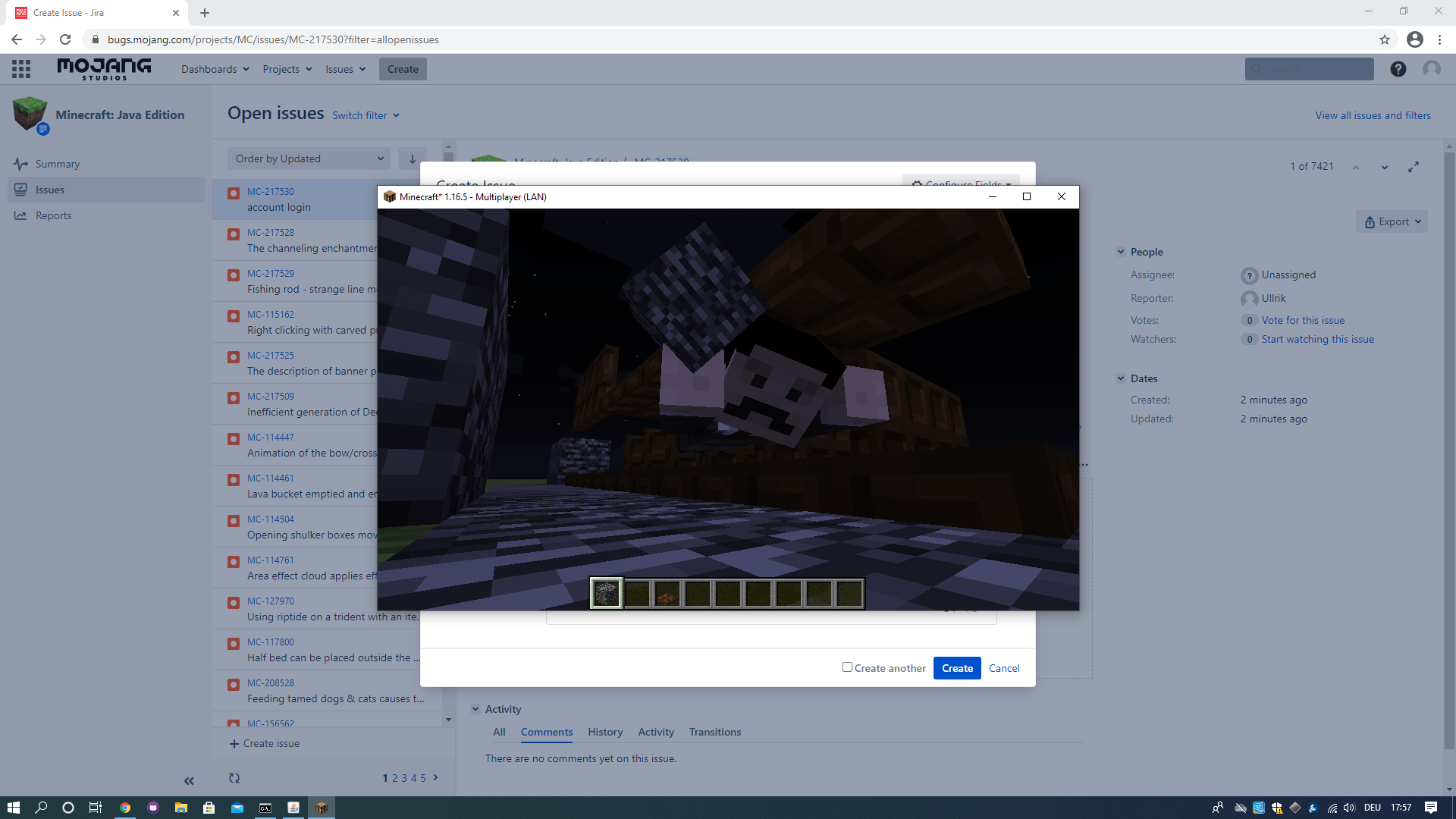This screenshot has width=1456, height=819.
Task: Collapse the People section
Action: pos(1121,252)
